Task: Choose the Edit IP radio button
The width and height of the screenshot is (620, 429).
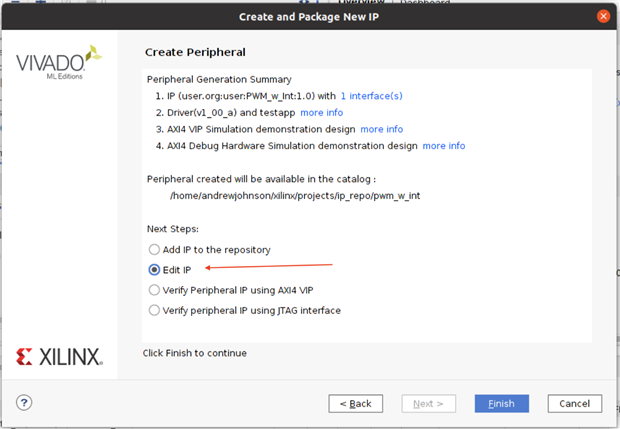Action: click(154, 269)
